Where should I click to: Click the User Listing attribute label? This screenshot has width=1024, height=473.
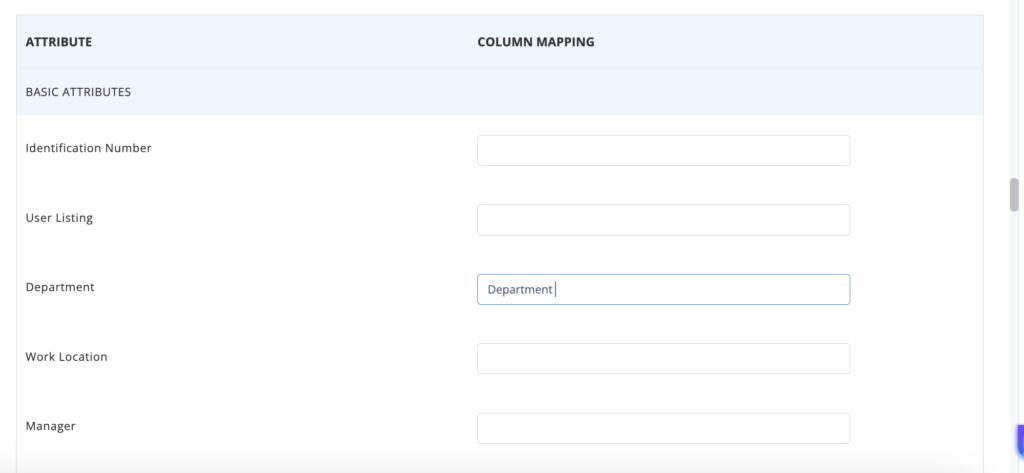(x=59, y=218)
